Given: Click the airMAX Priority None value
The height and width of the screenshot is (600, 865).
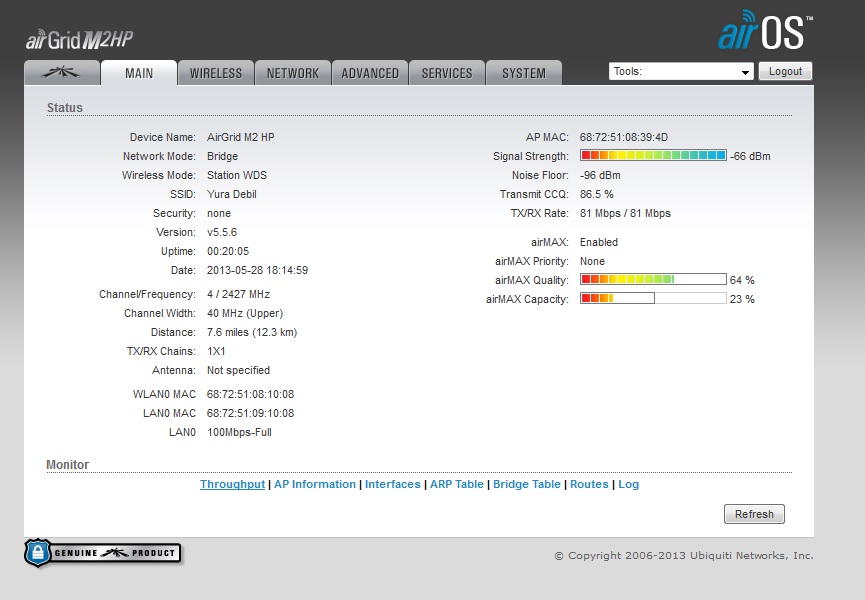Looking at the screenshot, I should click(592, 261).
